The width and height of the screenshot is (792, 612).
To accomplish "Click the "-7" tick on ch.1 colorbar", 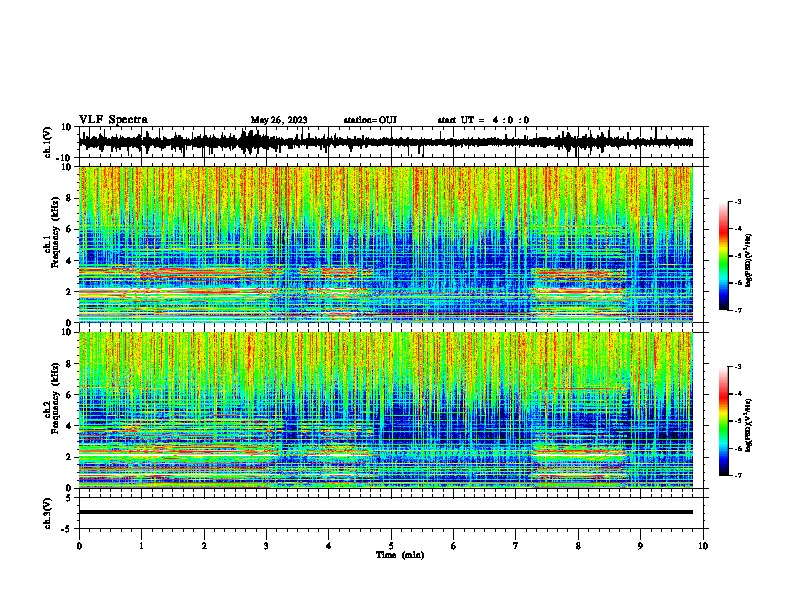I will pos(738,310).
